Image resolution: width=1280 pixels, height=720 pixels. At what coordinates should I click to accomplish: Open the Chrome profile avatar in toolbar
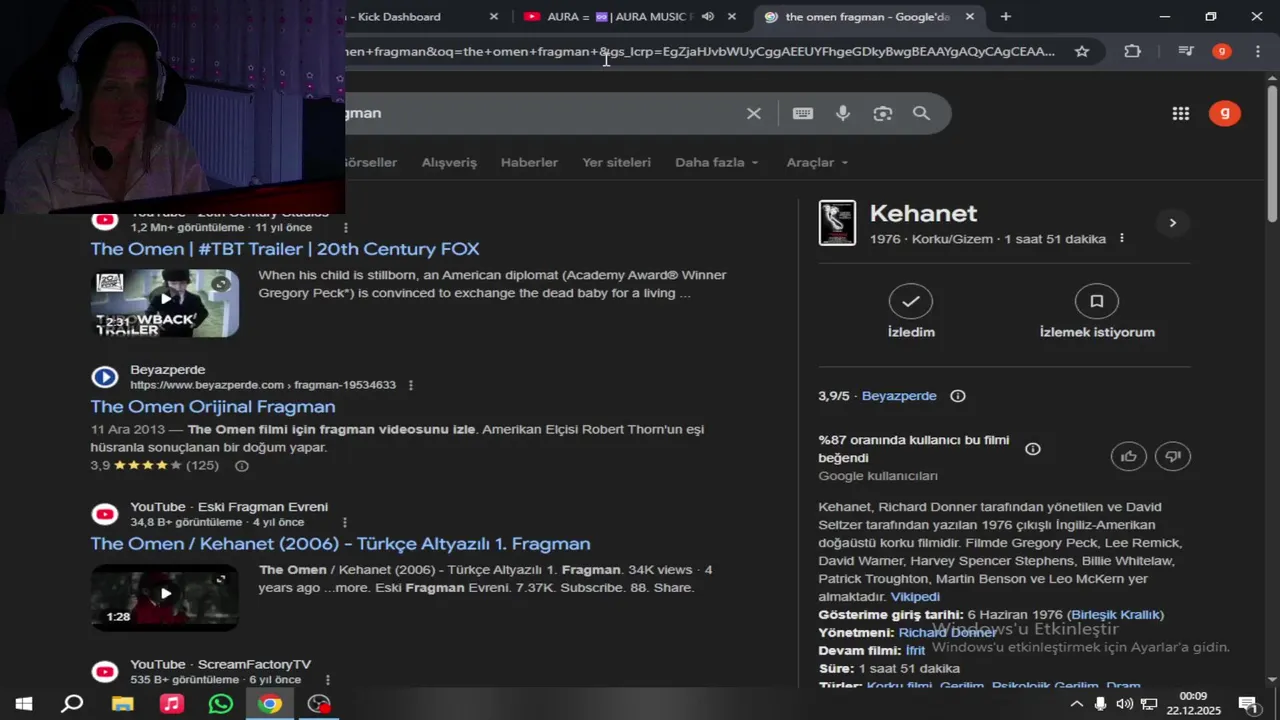point(1222,51)
